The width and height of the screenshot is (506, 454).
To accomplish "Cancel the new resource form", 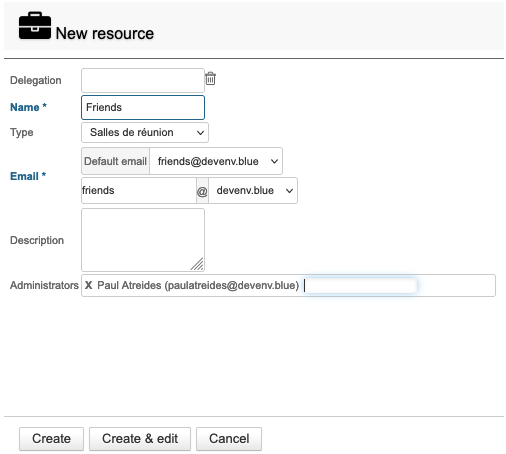I will [x=229, y=439].
